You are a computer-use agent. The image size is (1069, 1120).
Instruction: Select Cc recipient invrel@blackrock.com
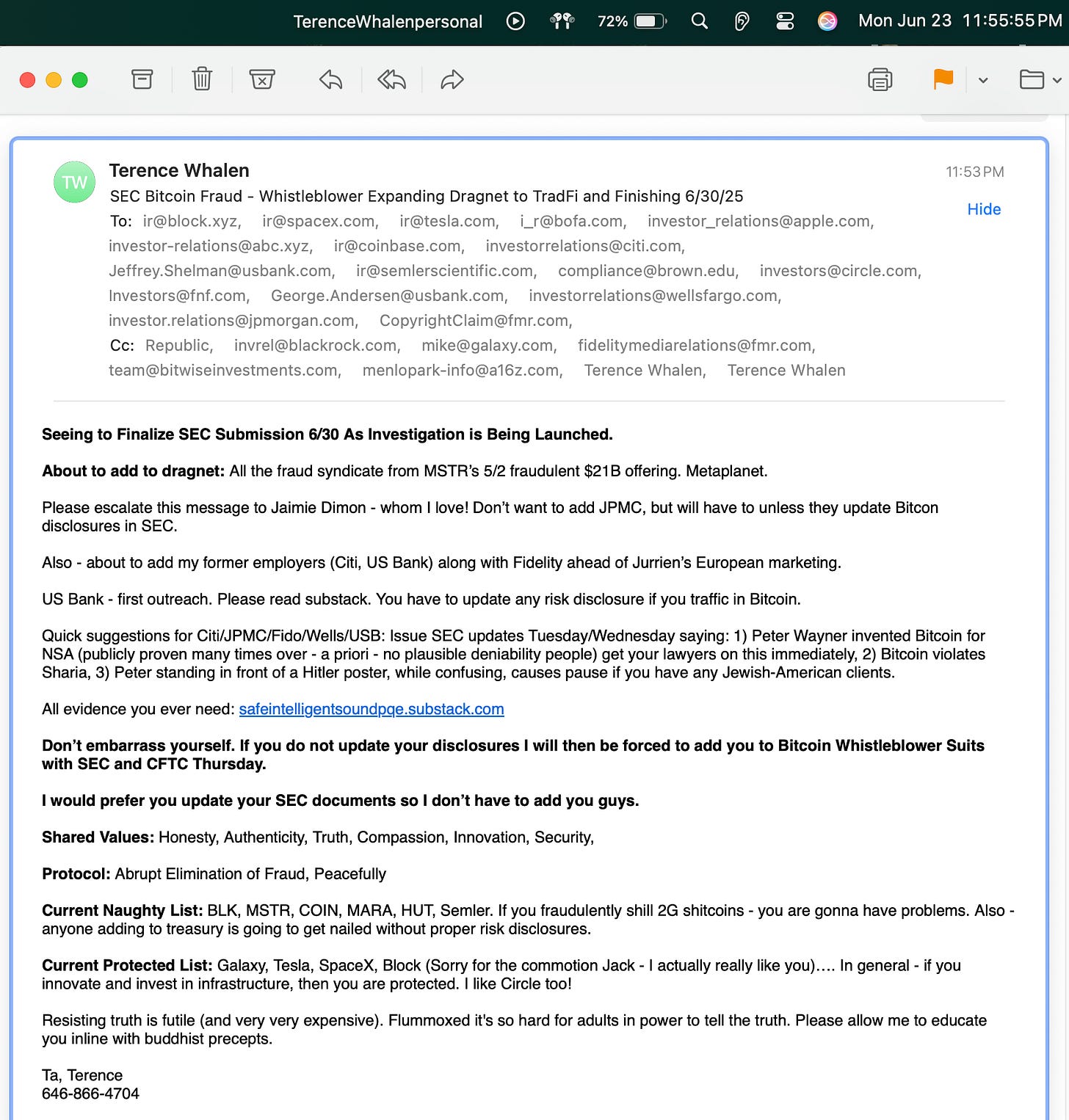pos(317,346)
